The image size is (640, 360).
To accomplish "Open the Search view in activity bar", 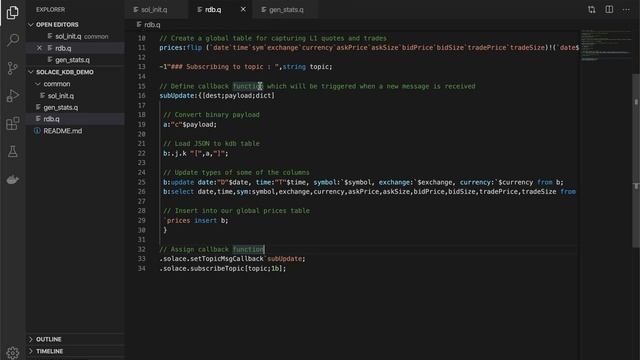I will pyautogui.click(x=13, y=40).
